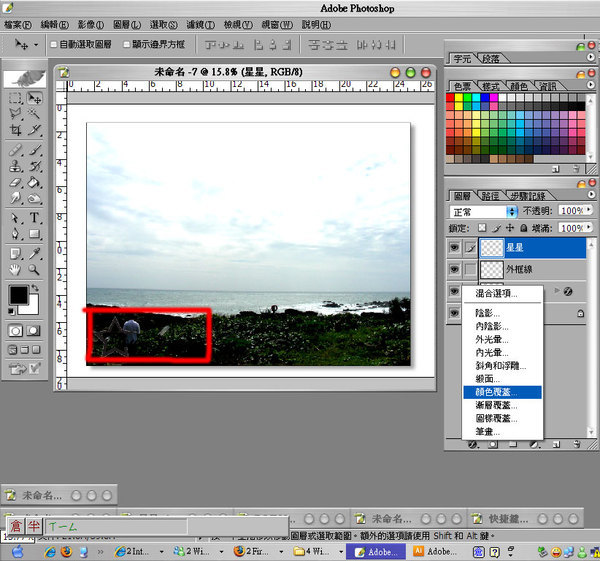
Task: Select the Path Selection arrow tool
Action: 15,218
